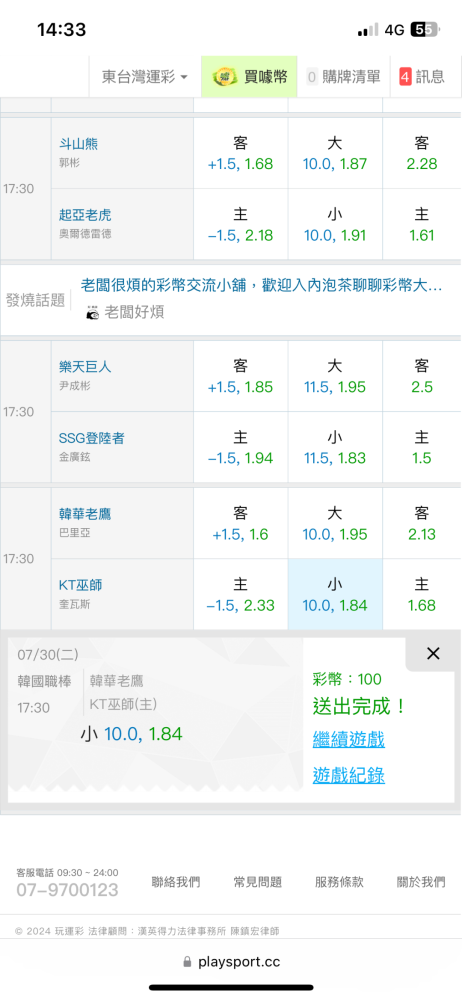Open the 訊息 messages with 4 badge

point(422,77)
